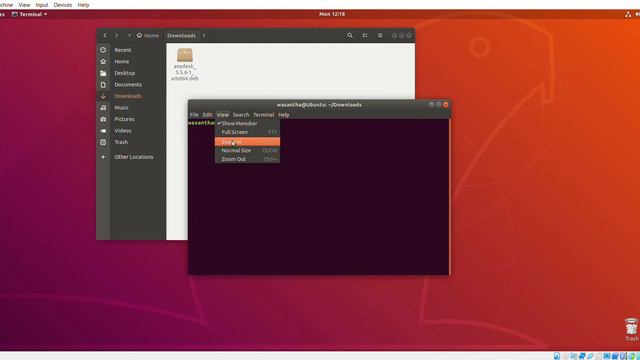Select the Home breadcrumb in Files
The image size is (640, 360).
148,36
